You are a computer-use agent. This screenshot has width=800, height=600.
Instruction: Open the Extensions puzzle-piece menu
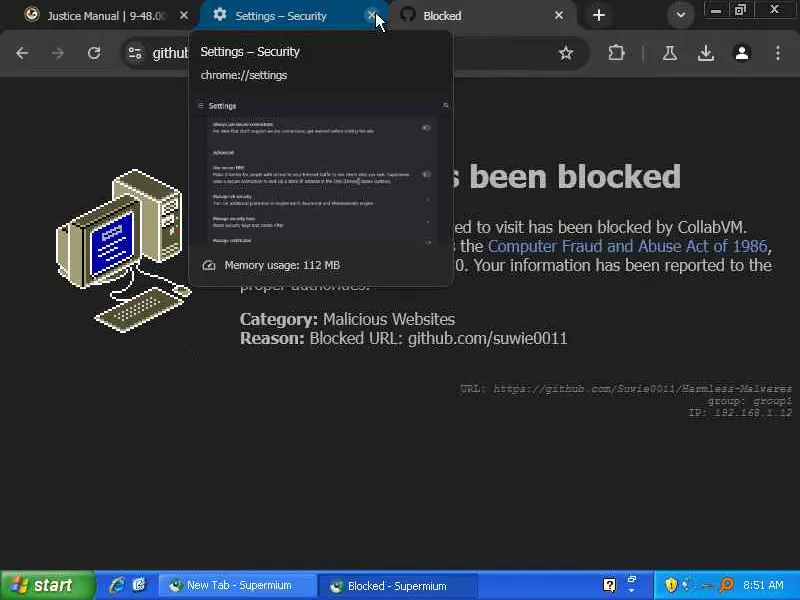(616, 53)
